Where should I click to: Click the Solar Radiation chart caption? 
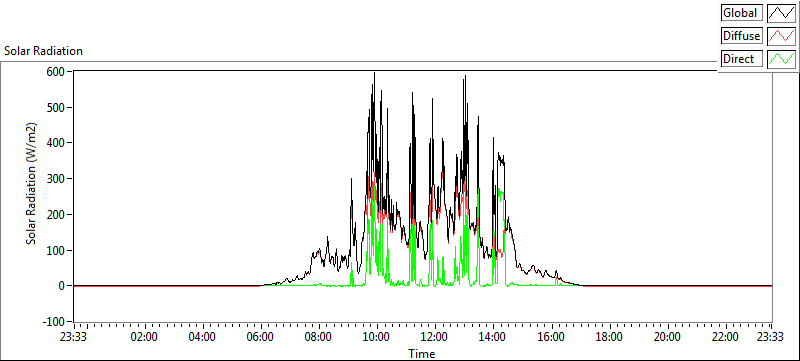pos(43,51)
